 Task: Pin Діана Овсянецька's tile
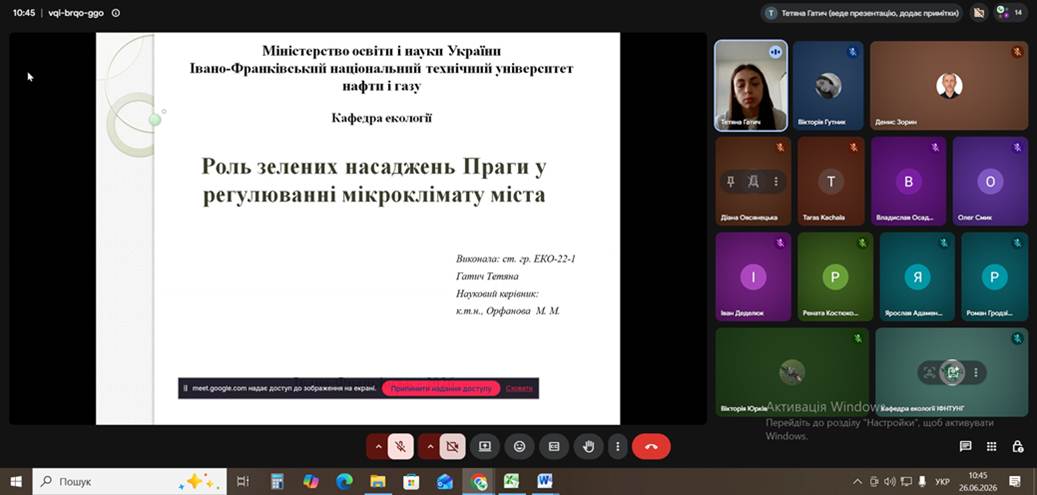coord(730,181)
